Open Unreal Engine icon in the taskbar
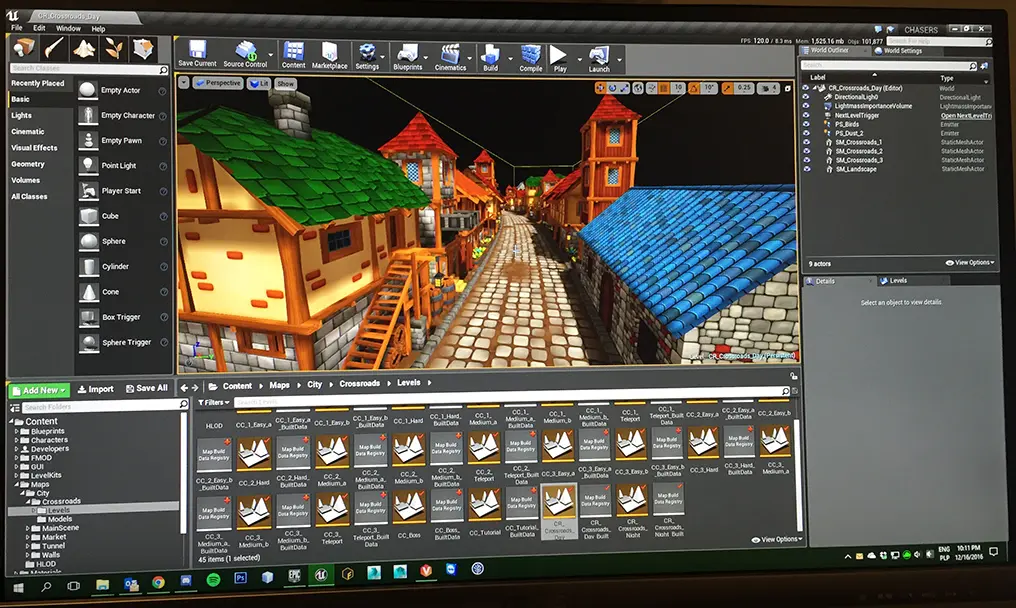The image size is (1016, 608). coord(320,574)
